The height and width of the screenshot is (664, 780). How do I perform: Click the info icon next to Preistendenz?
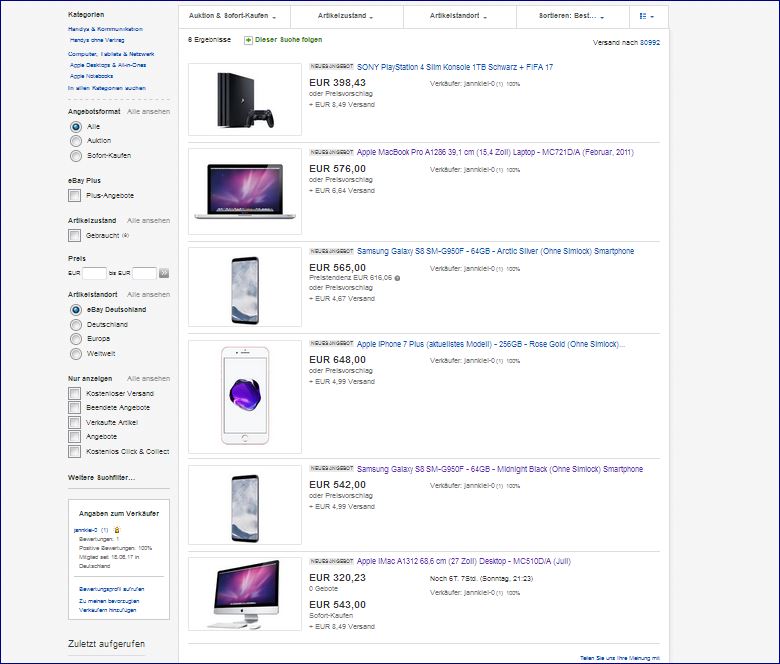397,278
